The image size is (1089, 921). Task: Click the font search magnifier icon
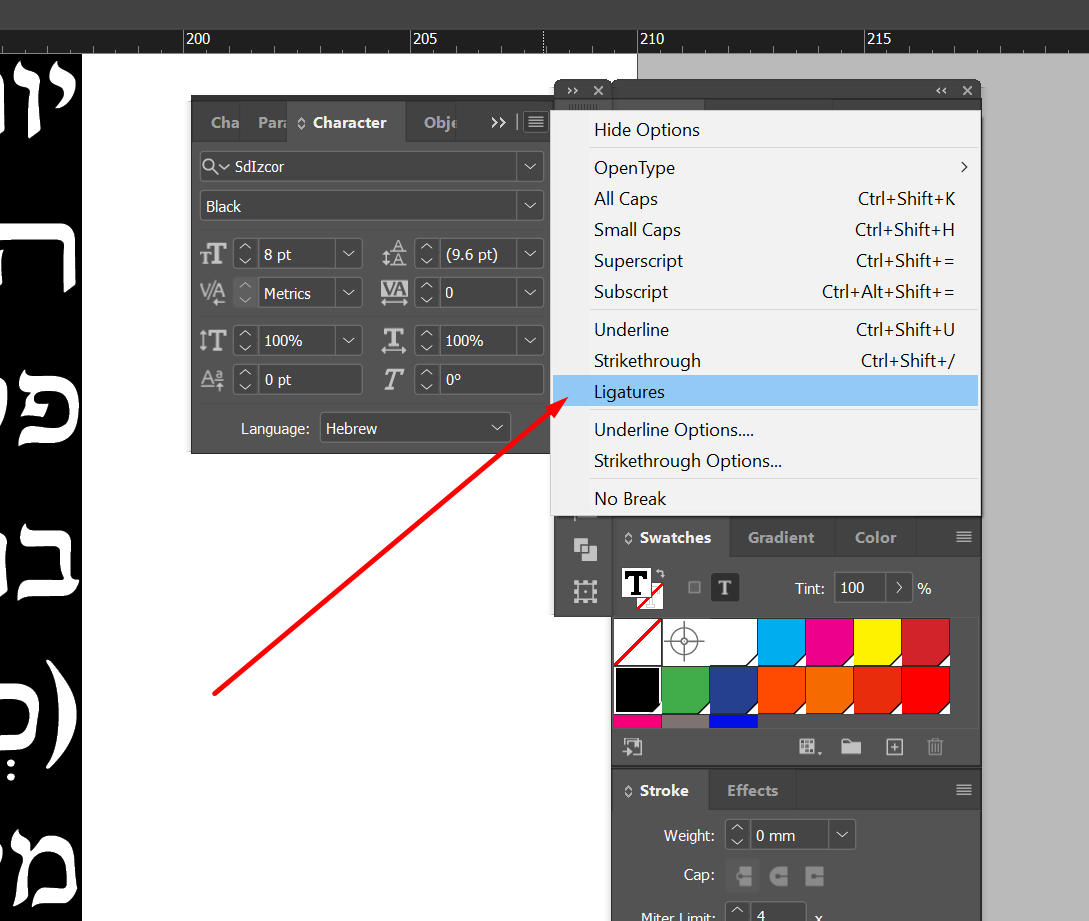pos(210,167)
